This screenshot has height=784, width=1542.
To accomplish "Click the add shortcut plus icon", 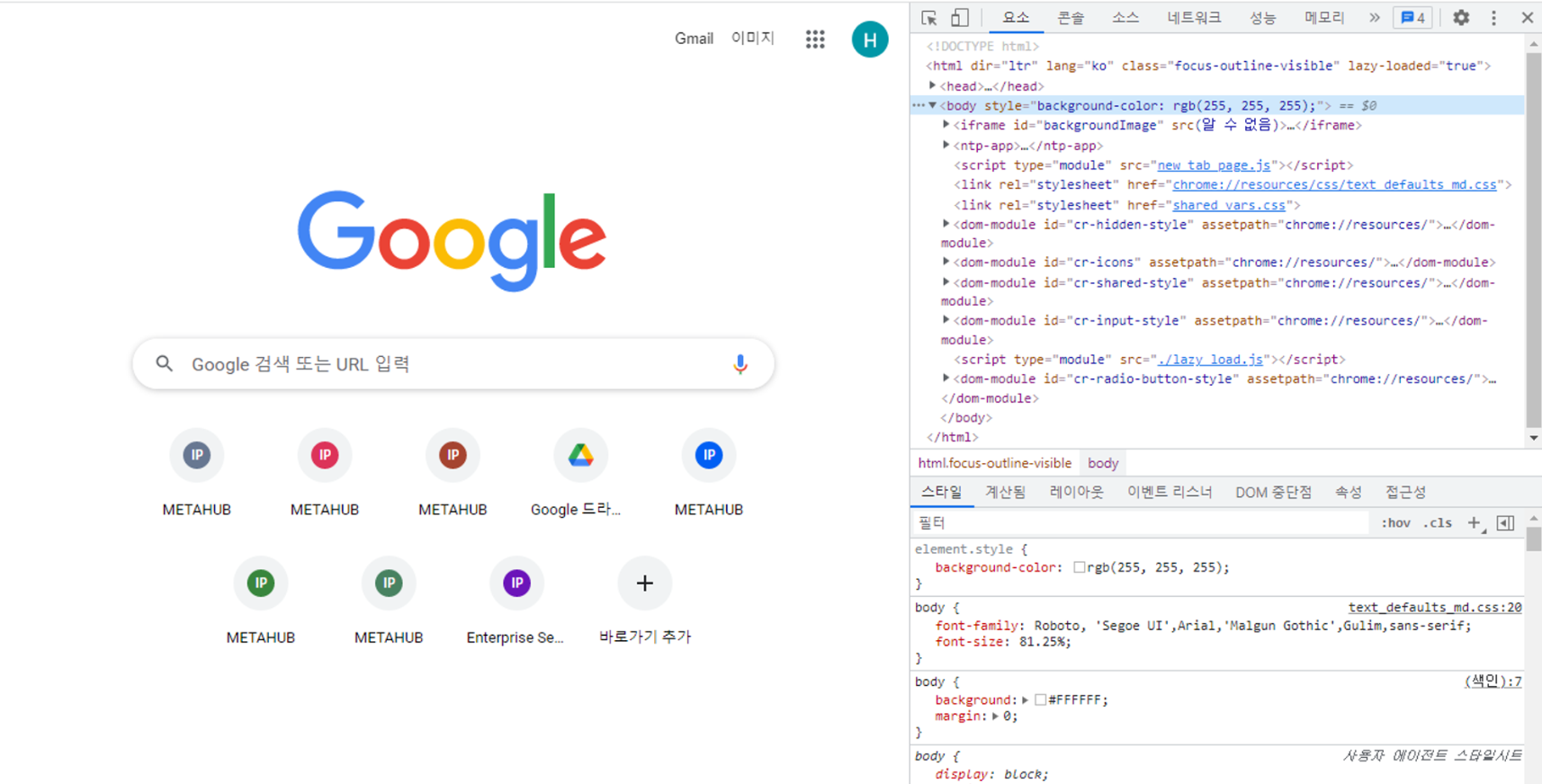I will coord(644,584).
